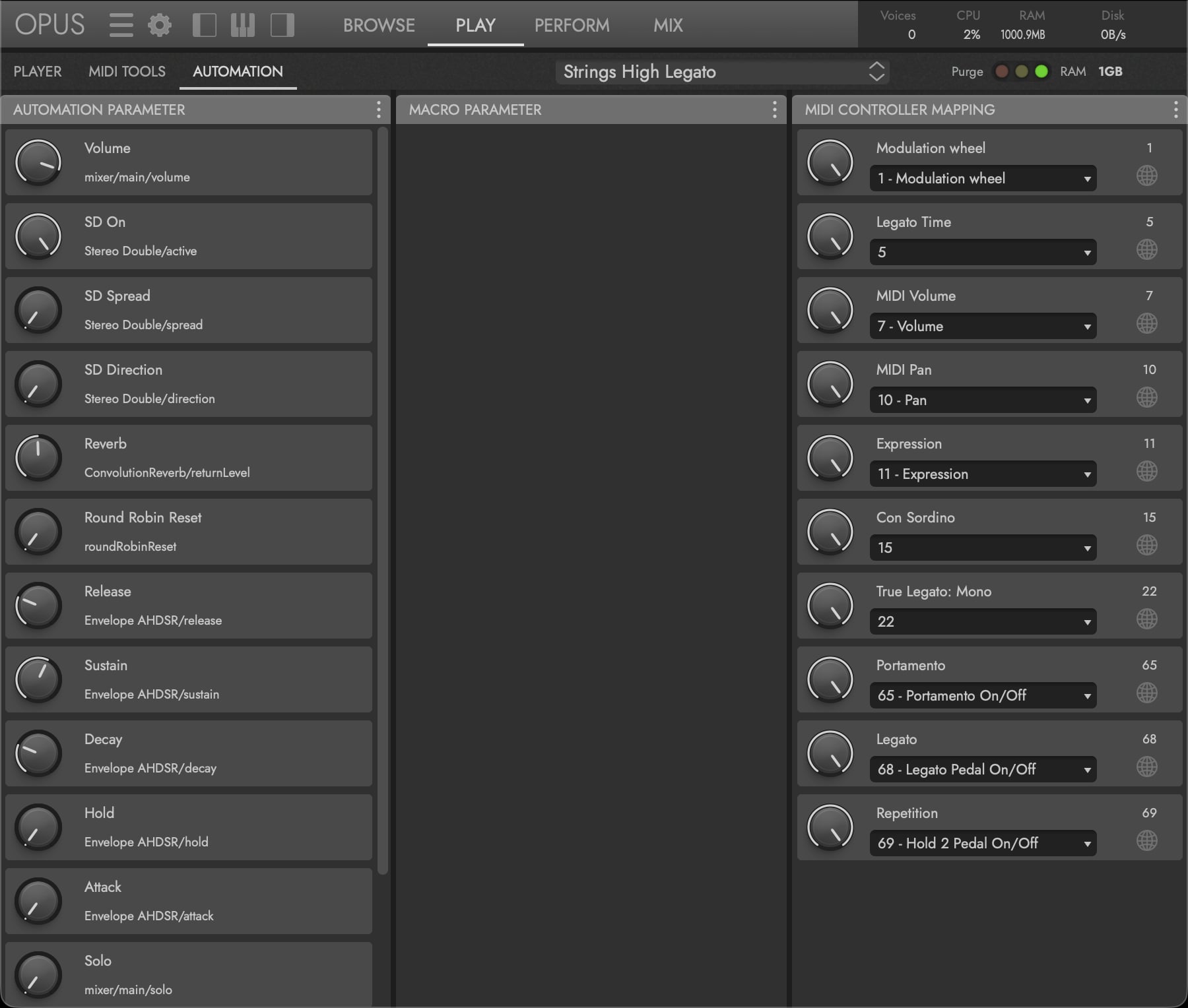Click the green Purge indicator dot
Viewport: 1188px width, 1008px height.
[x=1041, y=71]
